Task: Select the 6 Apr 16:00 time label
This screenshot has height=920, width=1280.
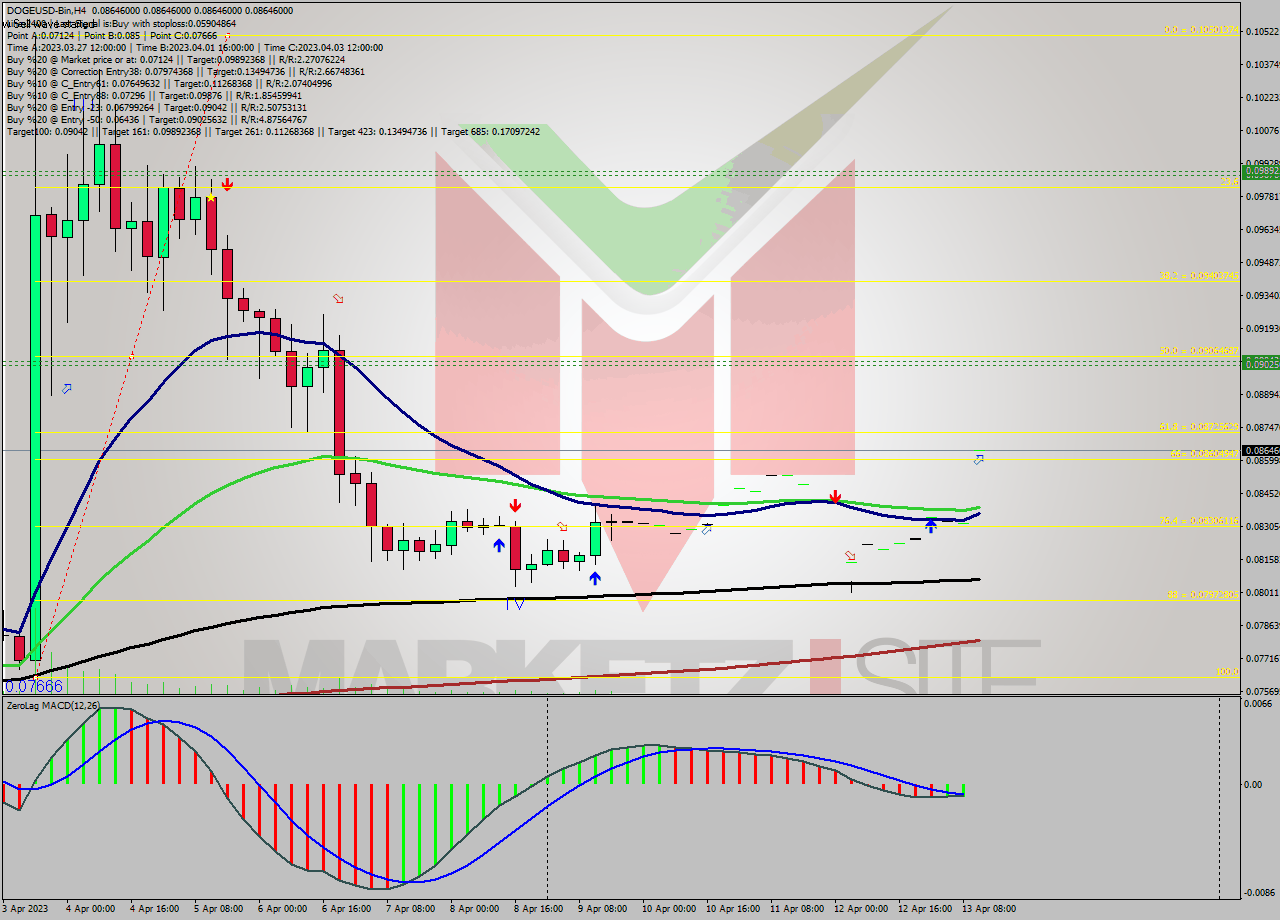Action: 347,909
